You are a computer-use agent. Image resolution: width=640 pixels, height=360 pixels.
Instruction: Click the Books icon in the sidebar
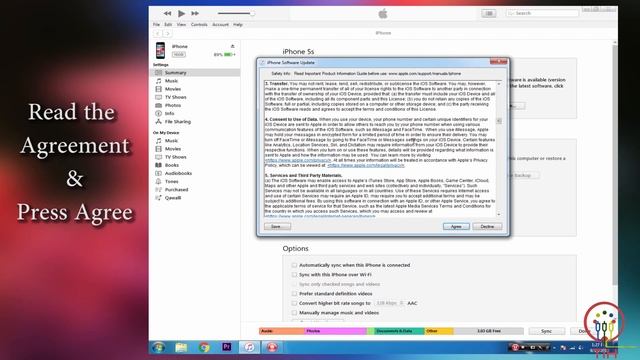pyautogui.click(x=159, y=165)
